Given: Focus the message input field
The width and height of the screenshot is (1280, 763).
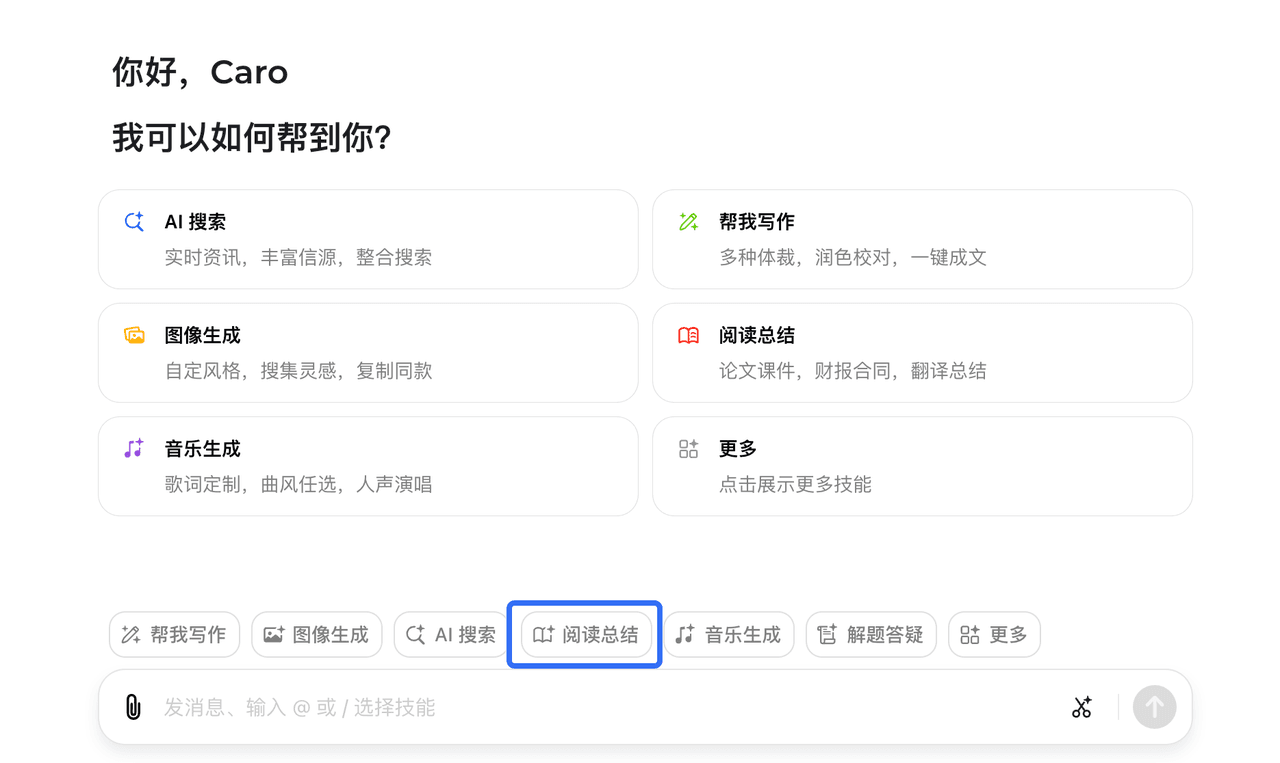Looking at the screenshot, I should point(600,708).
